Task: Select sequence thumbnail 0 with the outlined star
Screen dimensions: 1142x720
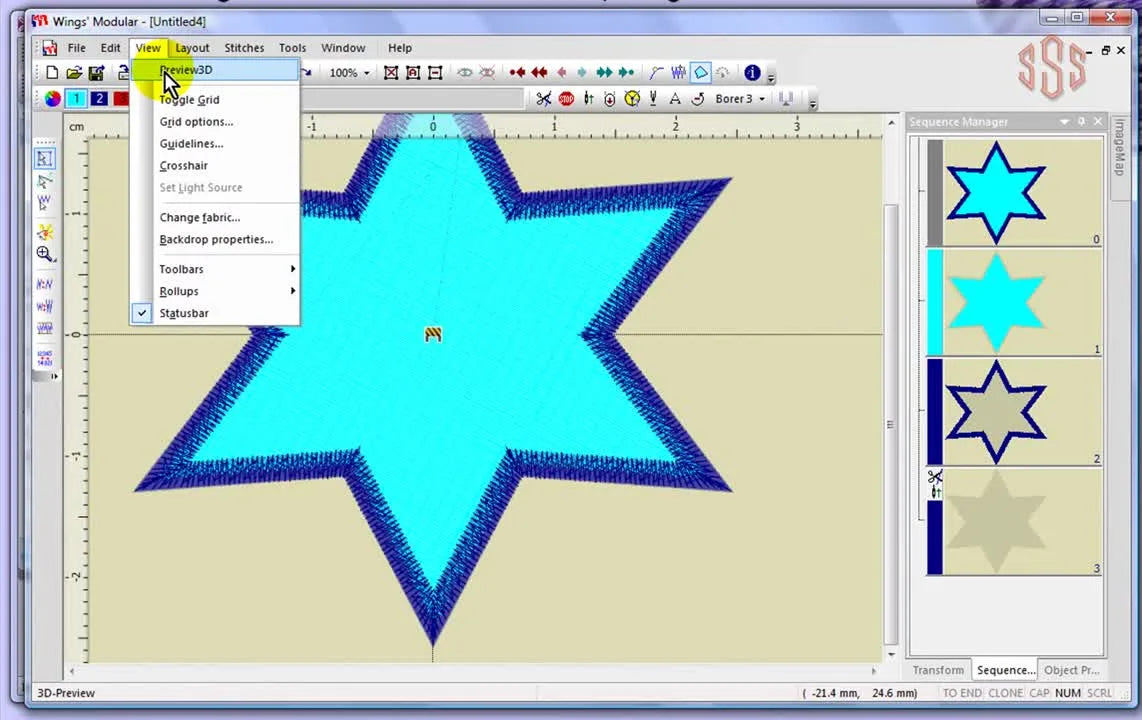Action: point(1014,193)
